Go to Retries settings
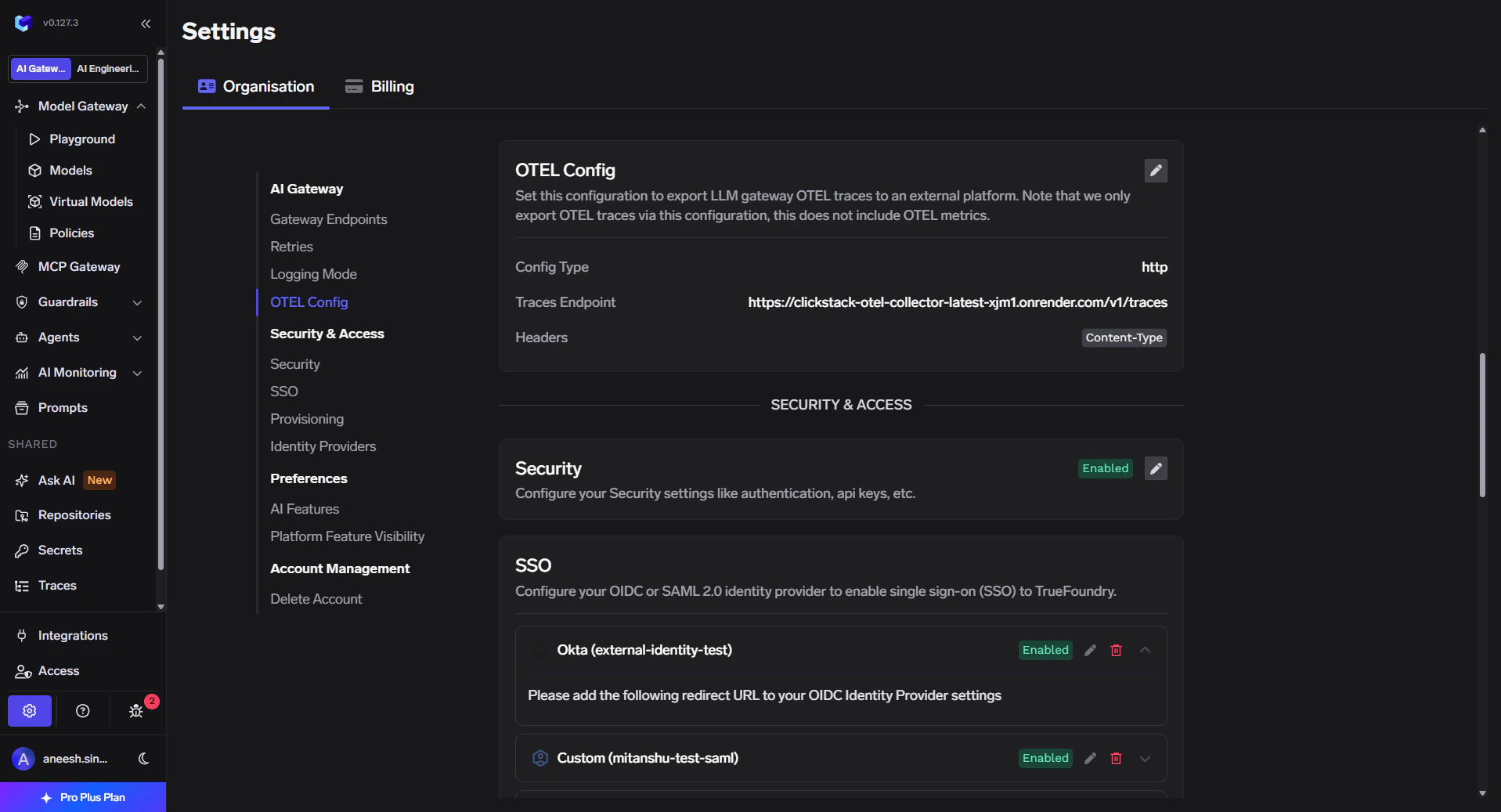This screenshot has height=812, width=1501. (x=291, y=247)
